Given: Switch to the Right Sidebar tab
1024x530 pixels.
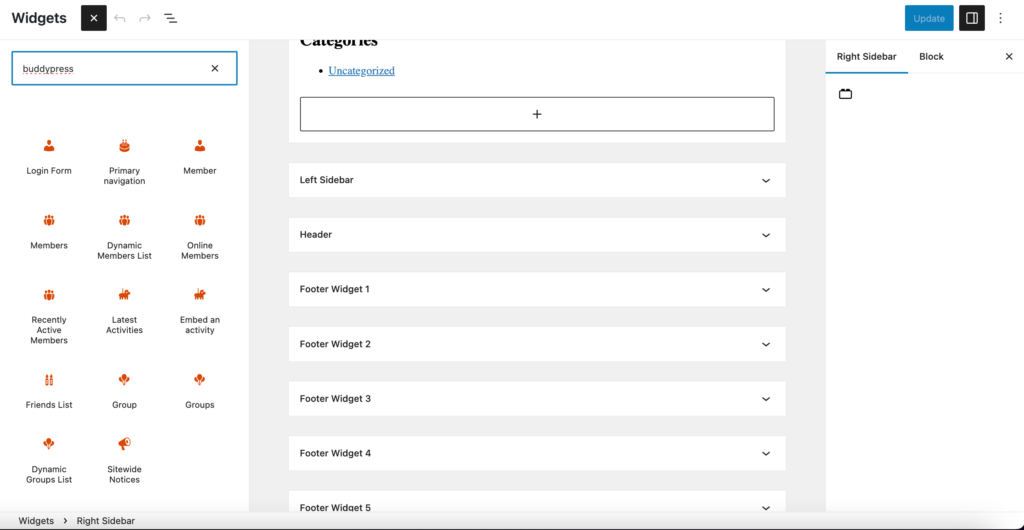Looking at the screenshot, I should point(867,57).
